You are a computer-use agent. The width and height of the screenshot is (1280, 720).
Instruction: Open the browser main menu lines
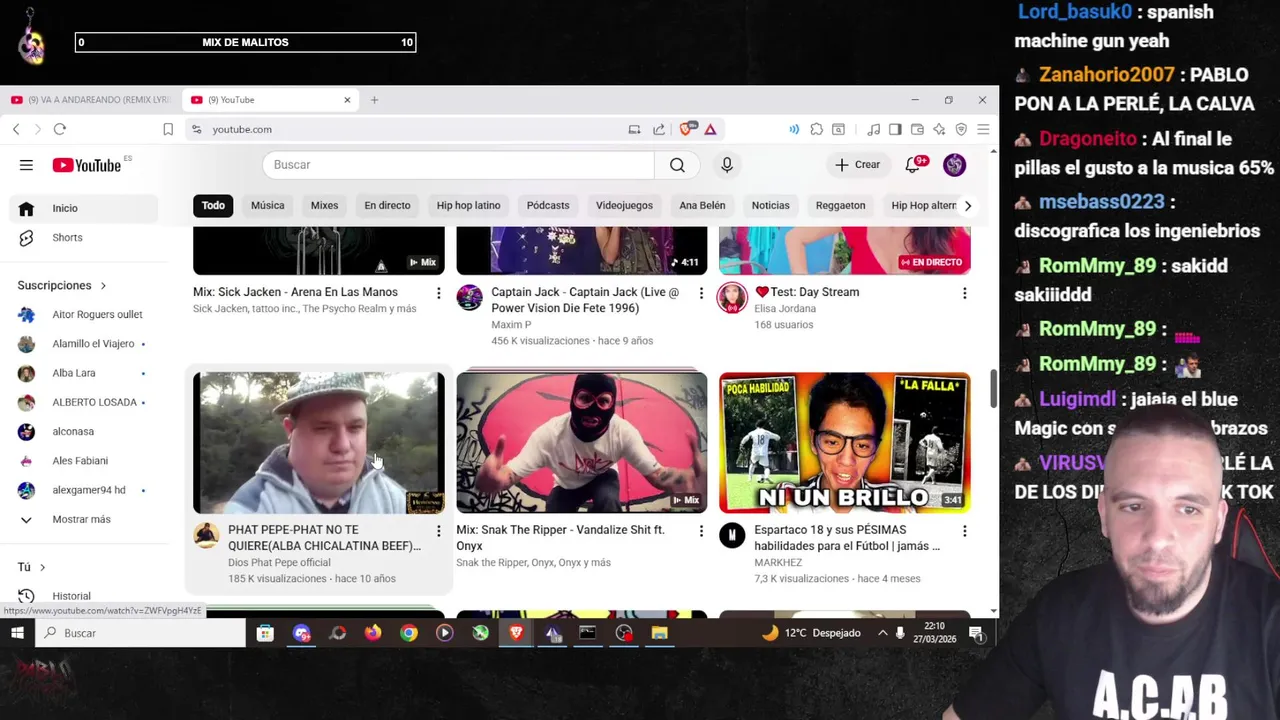[983, 129]
